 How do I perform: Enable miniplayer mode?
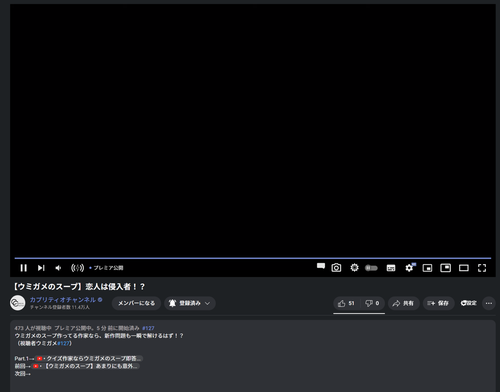pos(427,268)
